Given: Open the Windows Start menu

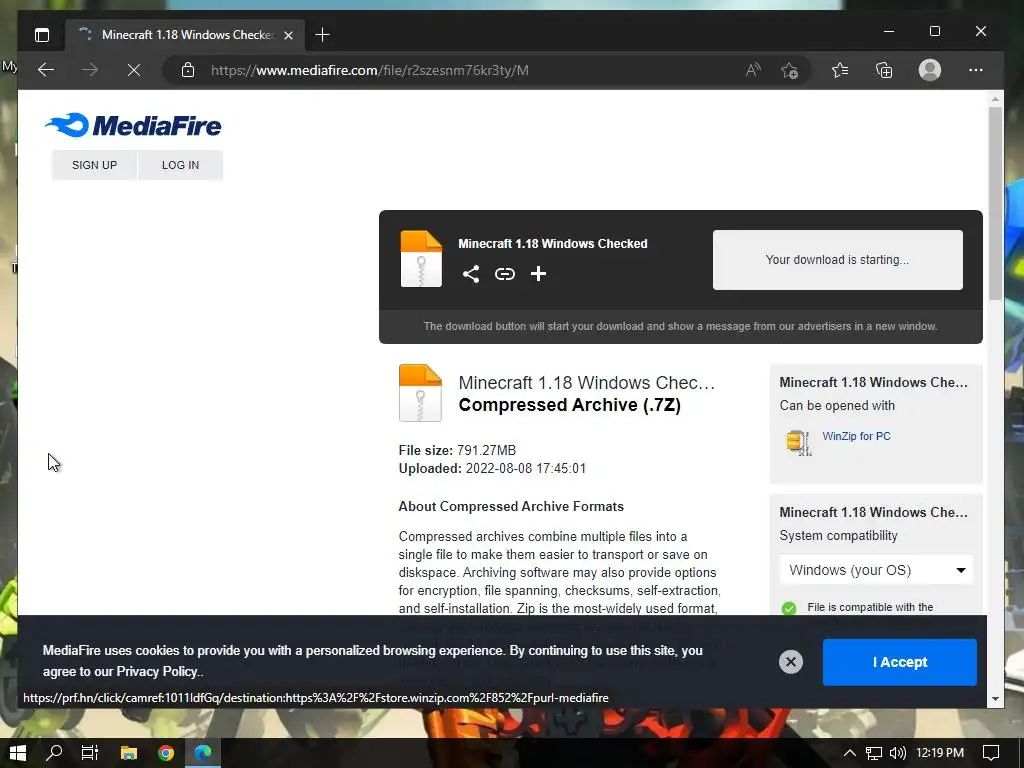Looking at the screenshot, I should (x=18, y=753).
